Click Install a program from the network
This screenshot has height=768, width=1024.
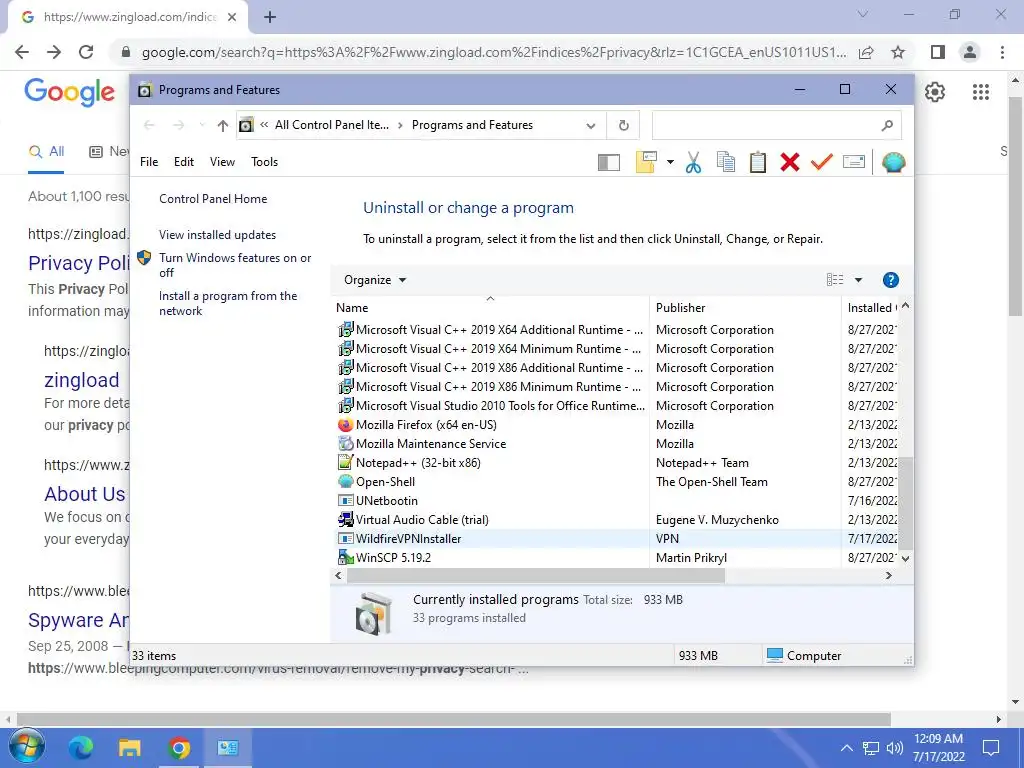(x=228, y=304)
